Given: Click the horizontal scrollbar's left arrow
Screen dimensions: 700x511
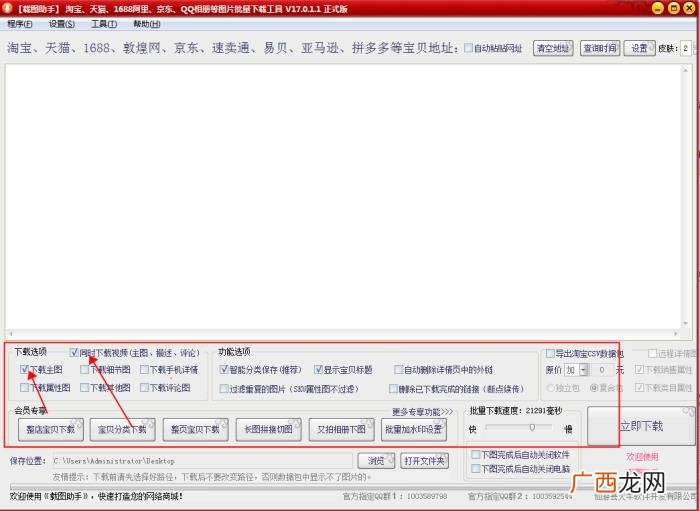Looking at the screenshot, I should pos(10,333).
